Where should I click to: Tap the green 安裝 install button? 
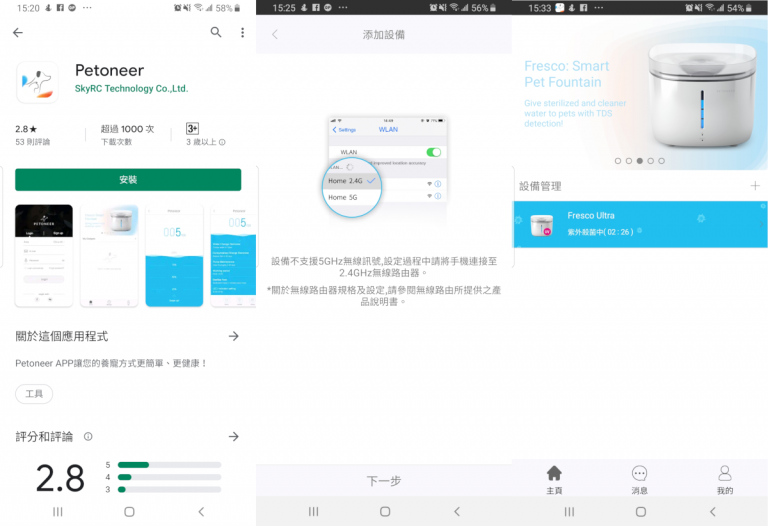128,180
